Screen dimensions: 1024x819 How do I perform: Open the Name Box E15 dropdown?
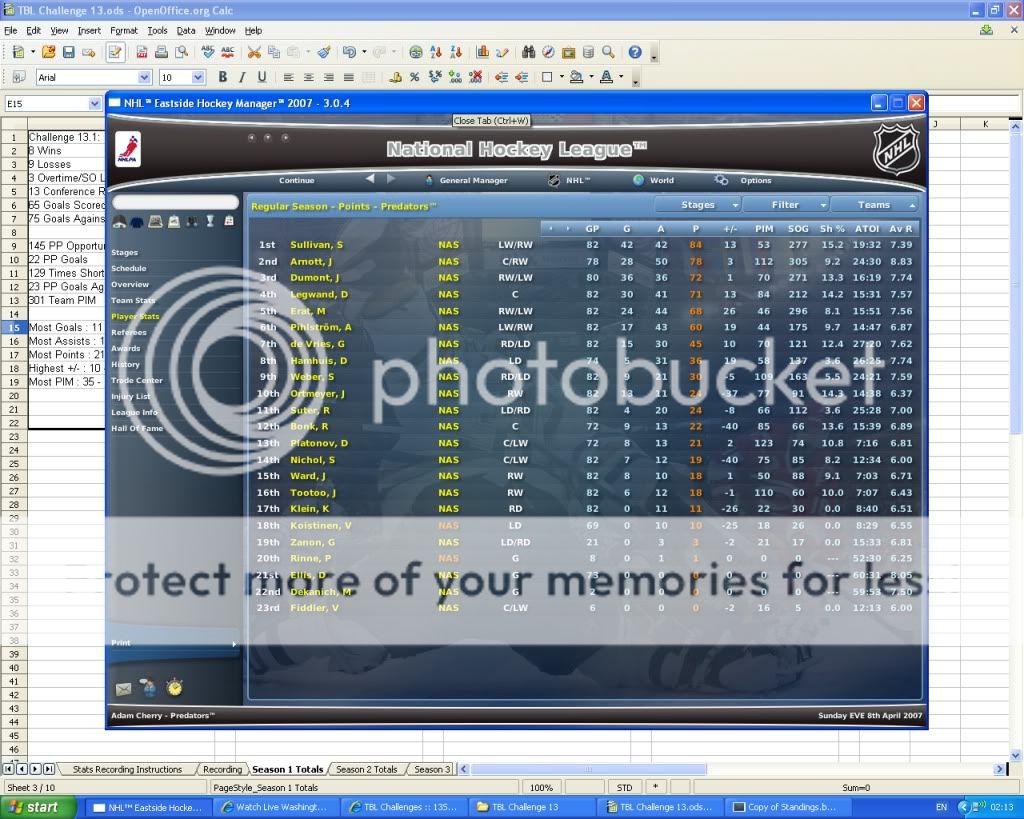(x=94, y=103)
